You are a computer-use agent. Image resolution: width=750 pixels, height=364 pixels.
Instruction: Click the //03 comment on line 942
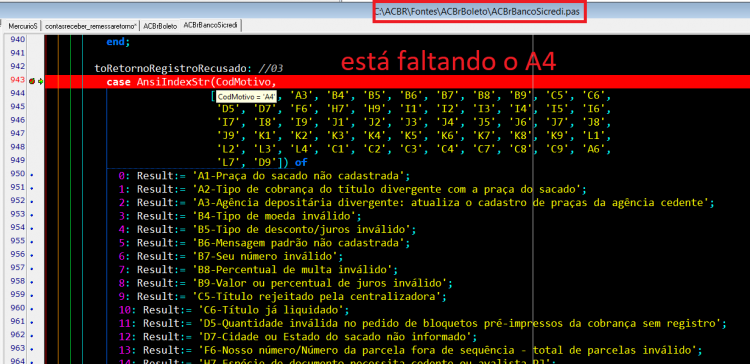[270, 69]
